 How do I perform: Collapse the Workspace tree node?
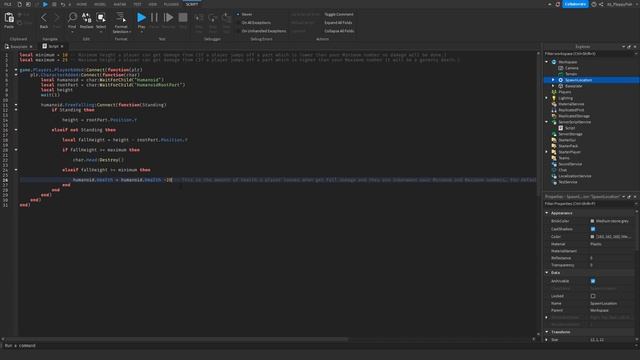coord(547,62)
